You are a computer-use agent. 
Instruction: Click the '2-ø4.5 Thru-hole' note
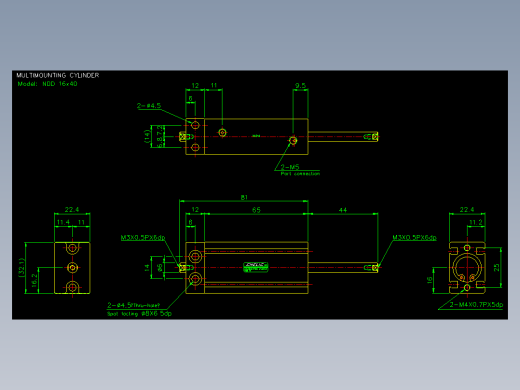pos(134,305)
